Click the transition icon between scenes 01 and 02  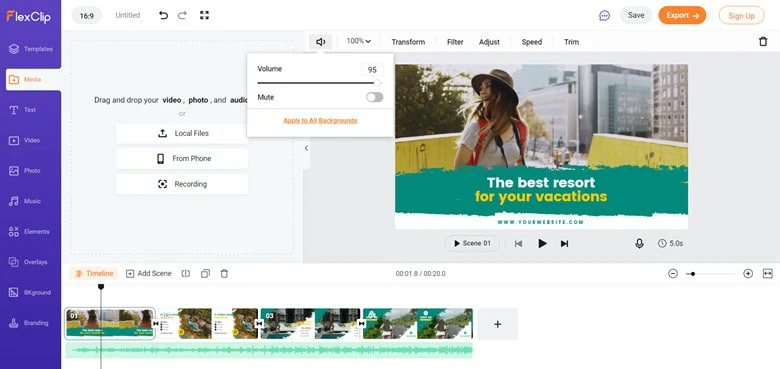coord(156,324)
